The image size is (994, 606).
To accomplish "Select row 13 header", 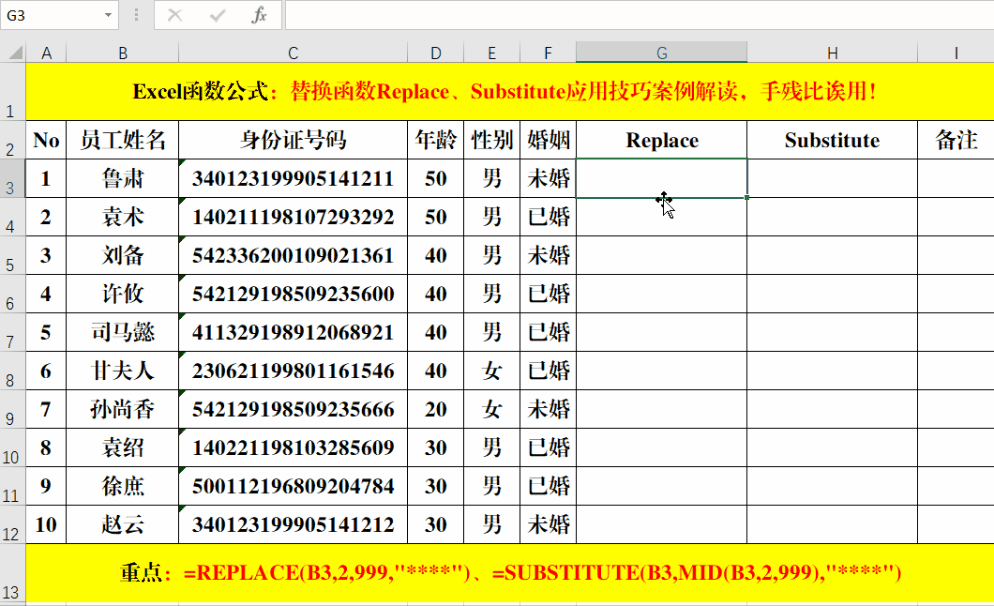I will point(13,573).
